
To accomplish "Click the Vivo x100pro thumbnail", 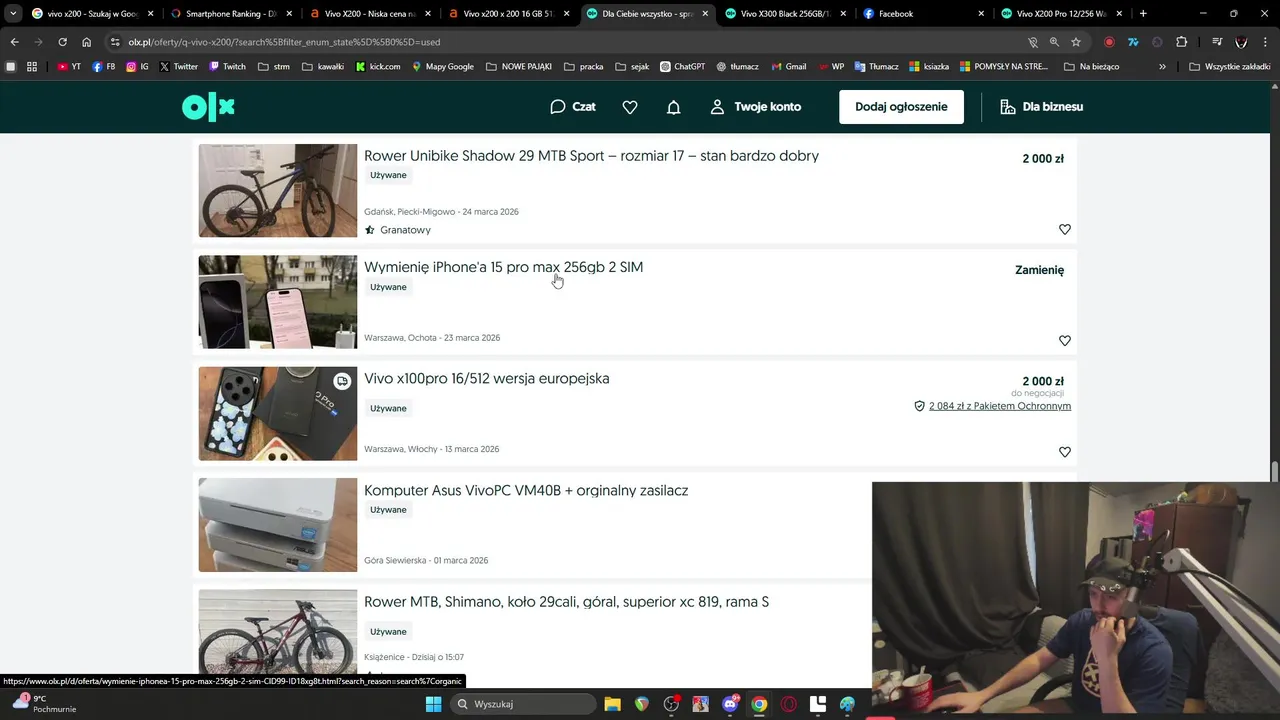I will click(x=277, y=413).
